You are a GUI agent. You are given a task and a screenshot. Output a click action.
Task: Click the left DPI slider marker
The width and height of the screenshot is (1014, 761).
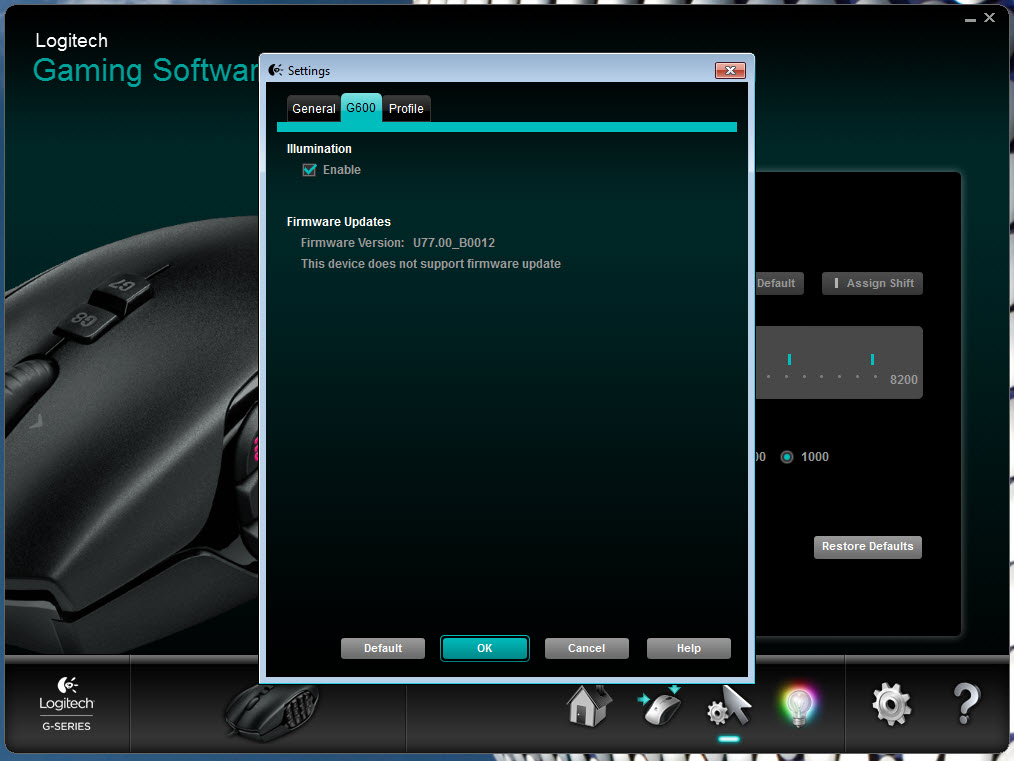click(790, 359)
